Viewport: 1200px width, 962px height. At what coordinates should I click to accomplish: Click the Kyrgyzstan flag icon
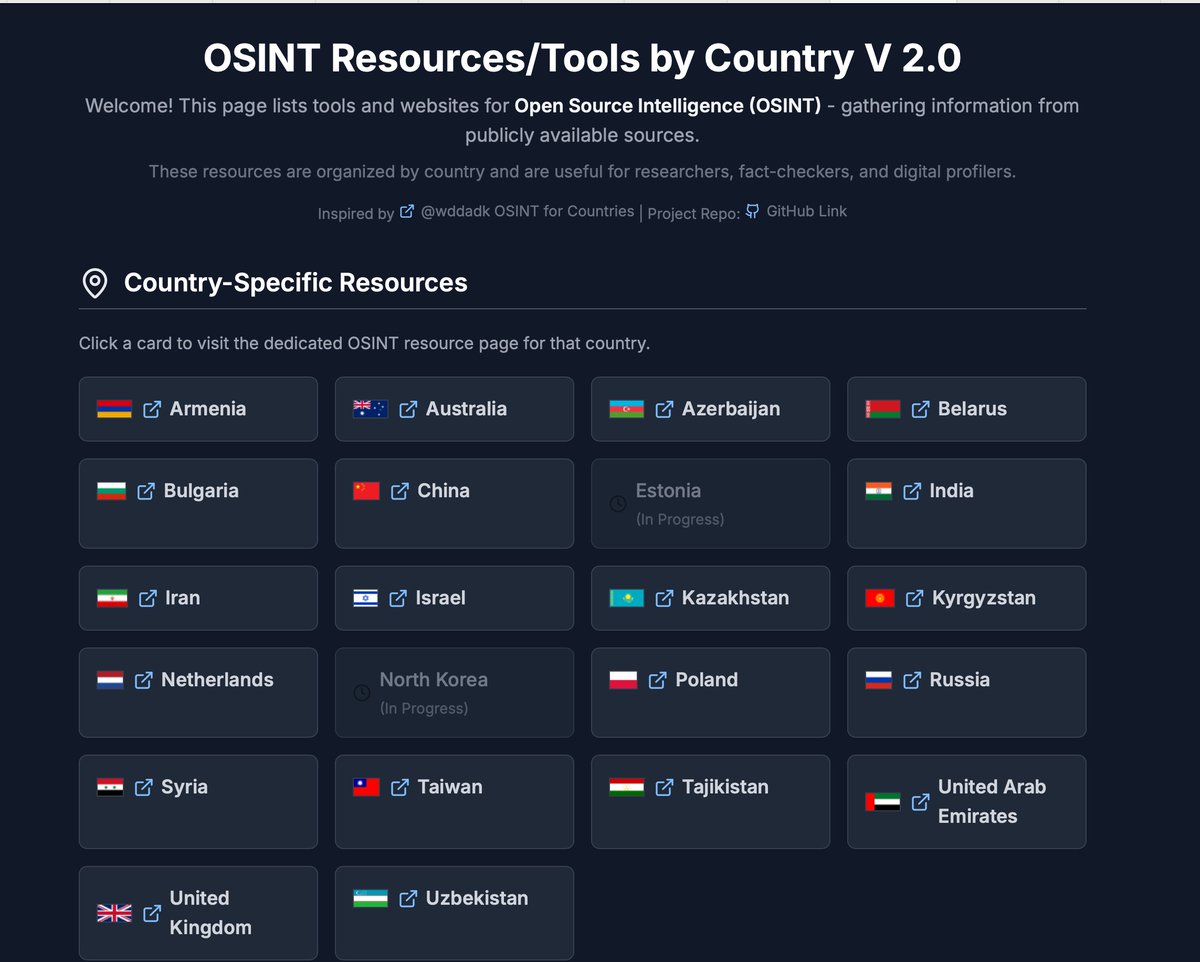pos(880,598)
